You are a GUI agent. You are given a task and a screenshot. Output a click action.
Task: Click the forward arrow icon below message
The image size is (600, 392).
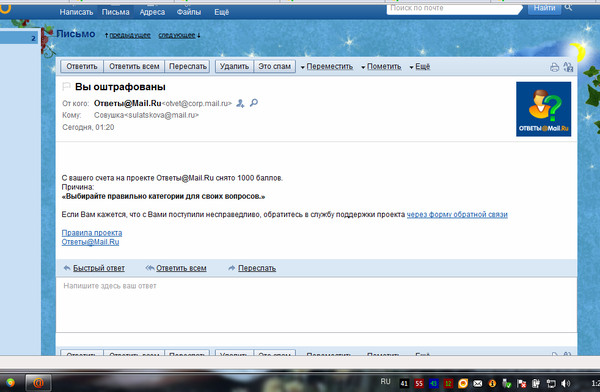(x=232, y=268)
